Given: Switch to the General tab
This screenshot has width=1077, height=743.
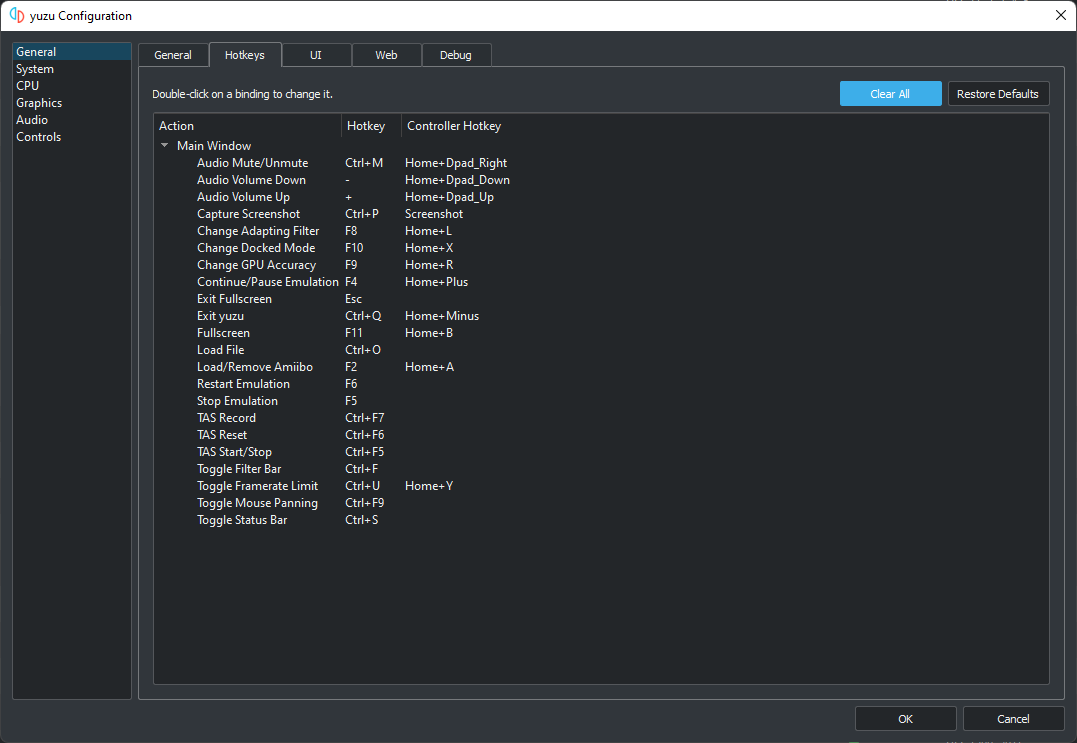Looking at the screenshot, I should pyautogui.click(x=172, y=55).
